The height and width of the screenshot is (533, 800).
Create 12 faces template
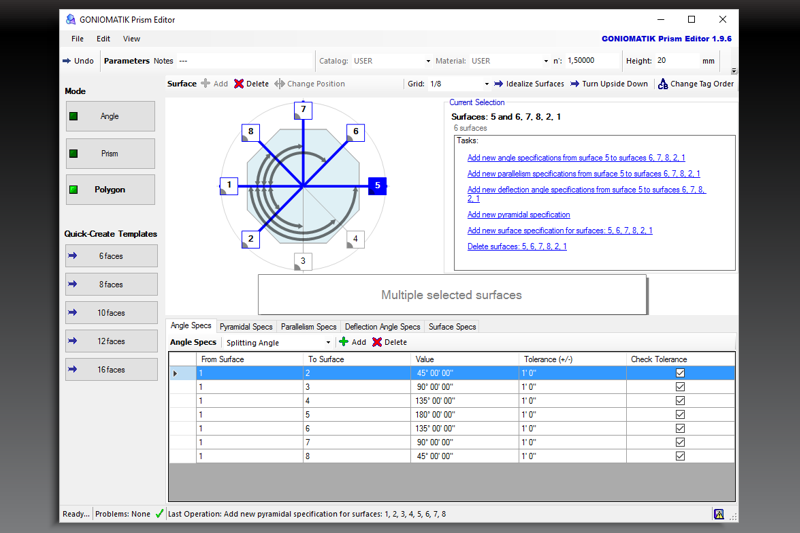click(111, 341)
